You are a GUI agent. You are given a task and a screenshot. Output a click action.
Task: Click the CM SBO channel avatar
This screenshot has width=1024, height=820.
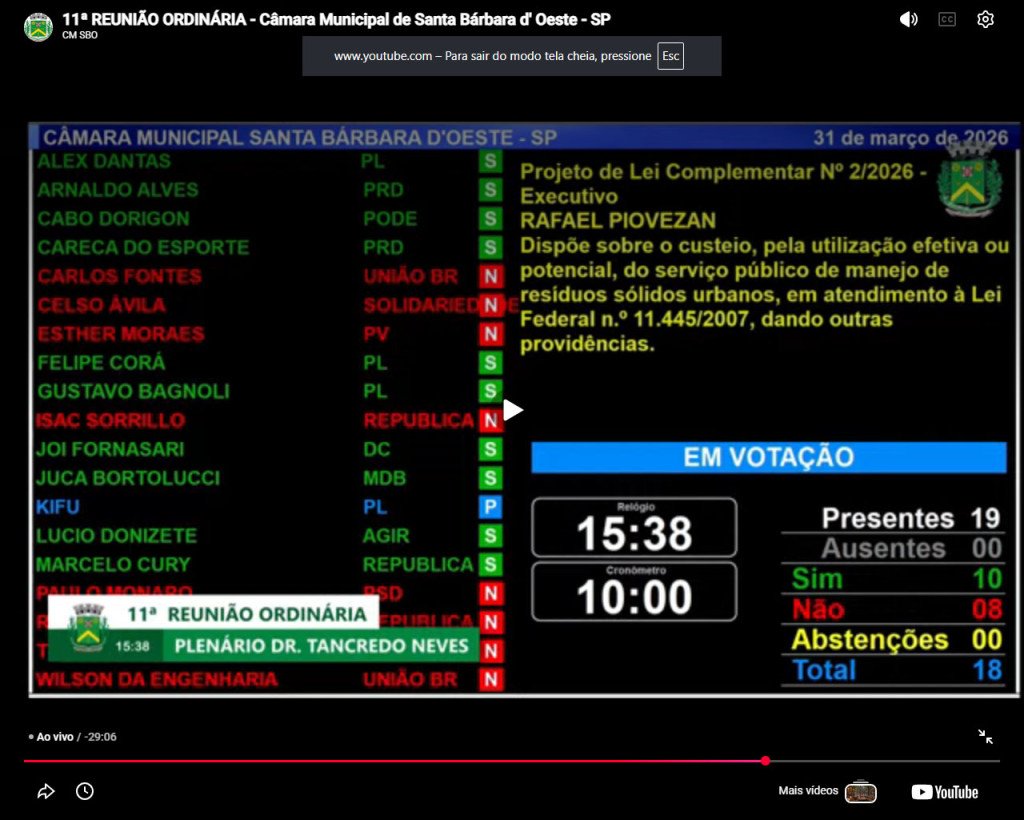[x=38, y=27]
